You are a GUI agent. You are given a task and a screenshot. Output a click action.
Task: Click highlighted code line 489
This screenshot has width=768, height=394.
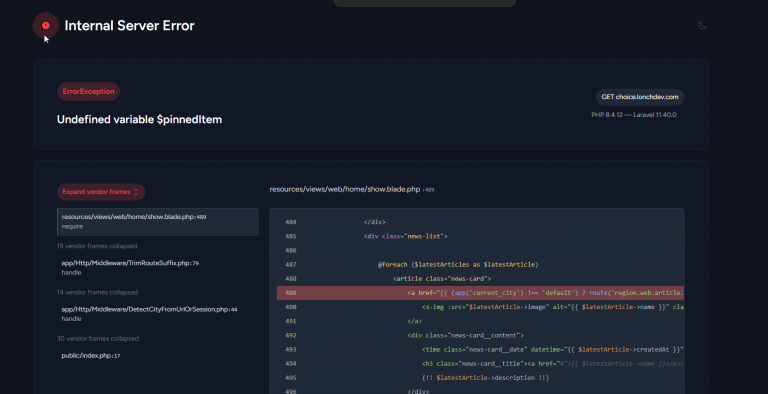coord(480,293)
